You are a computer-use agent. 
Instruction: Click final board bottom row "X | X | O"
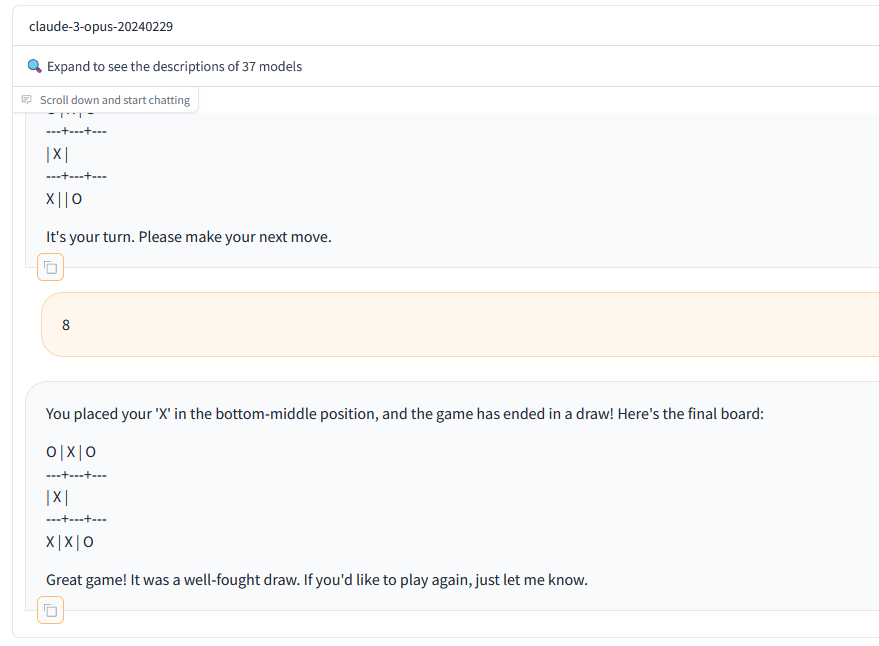tap(70, 542)
